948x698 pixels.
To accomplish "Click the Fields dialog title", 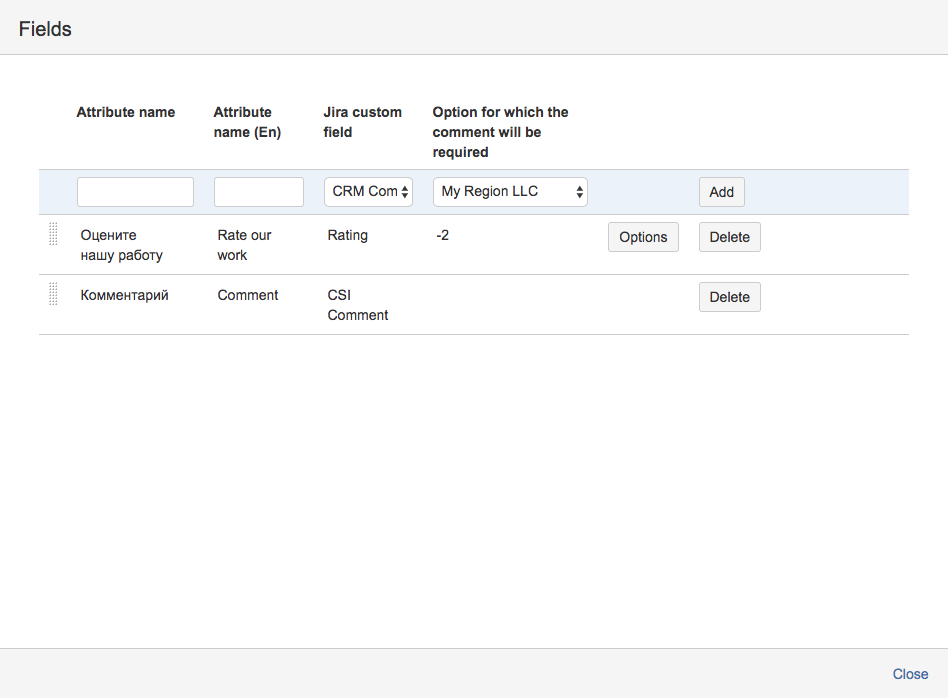I will click(x=45, y=29).
